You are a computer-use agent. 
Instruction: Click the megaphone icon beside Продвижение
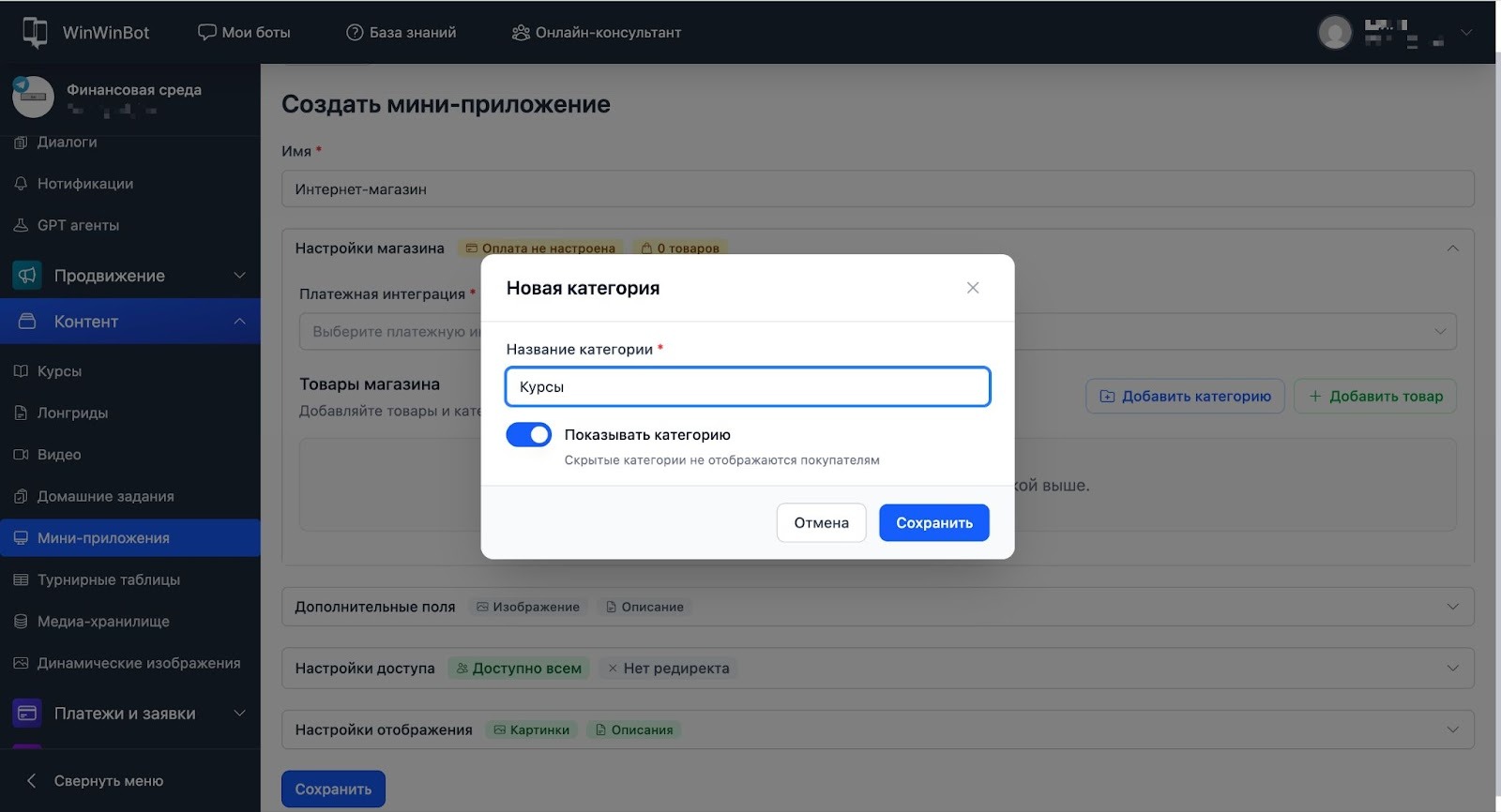tap(27, 276)
